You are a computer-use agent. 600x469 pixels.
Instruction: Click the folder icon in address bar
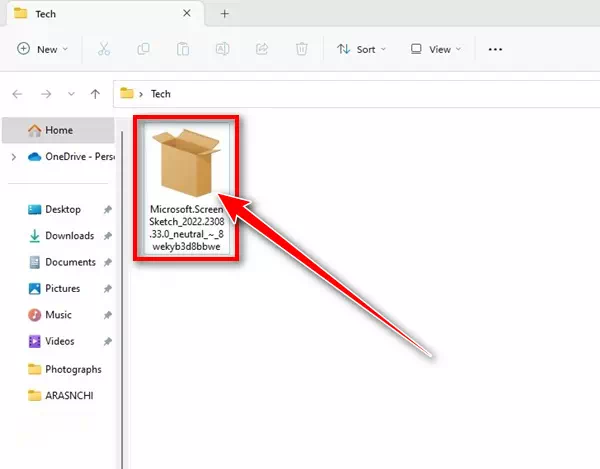click(x=127, y=93)
